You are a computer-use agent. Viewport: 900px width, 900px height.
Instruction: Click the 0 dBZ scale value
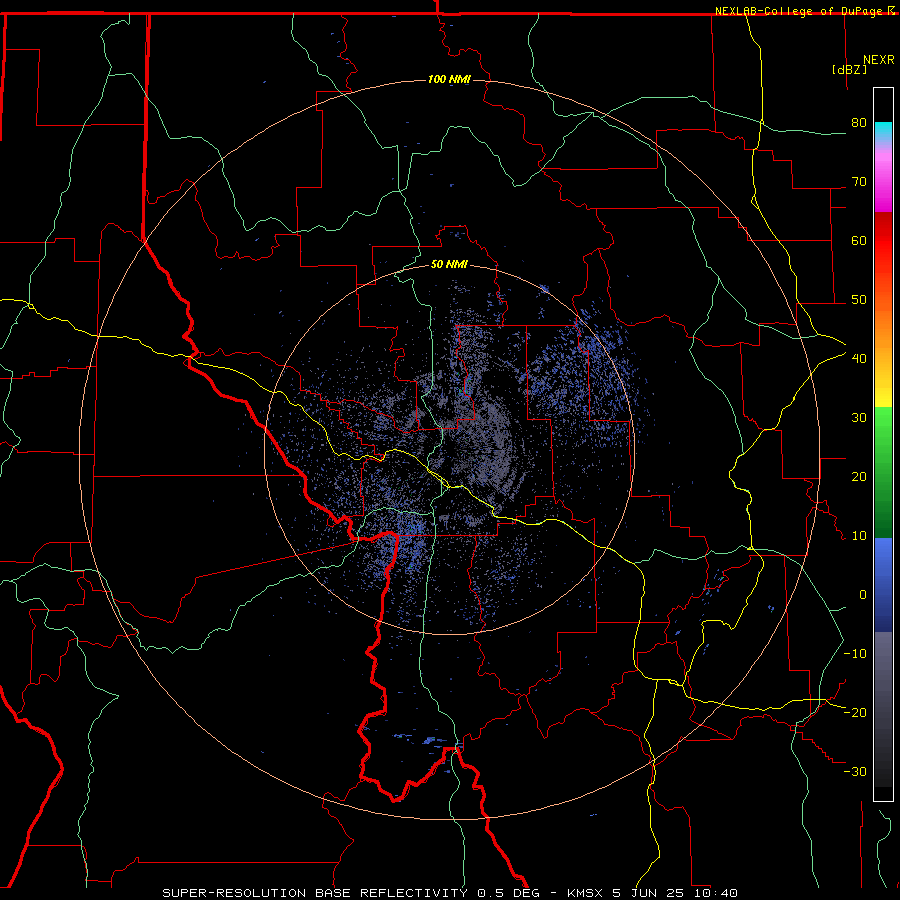click(x=863, y=595)
